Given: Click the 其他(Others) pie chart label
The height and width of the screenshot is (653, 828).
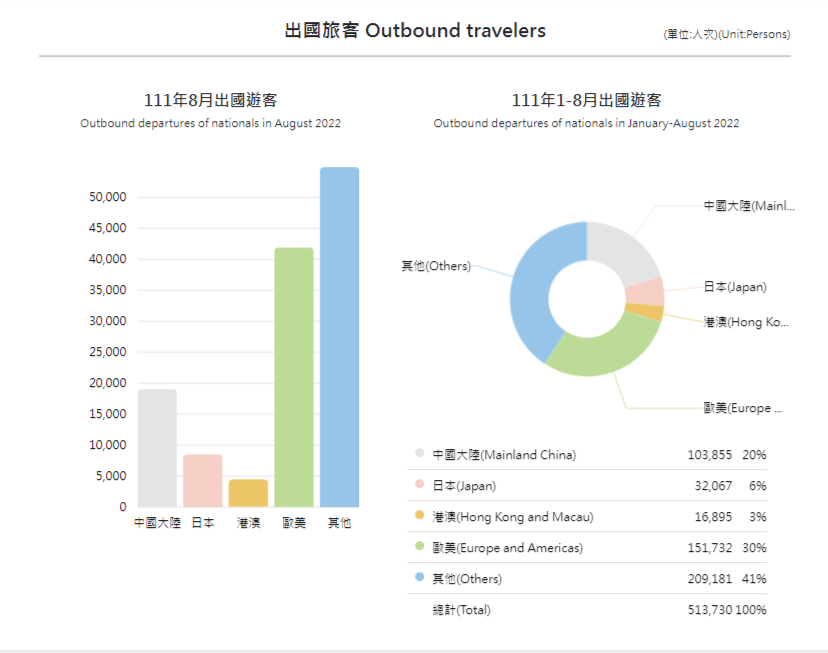Looking at the screenshot, I should pos(435,266).
